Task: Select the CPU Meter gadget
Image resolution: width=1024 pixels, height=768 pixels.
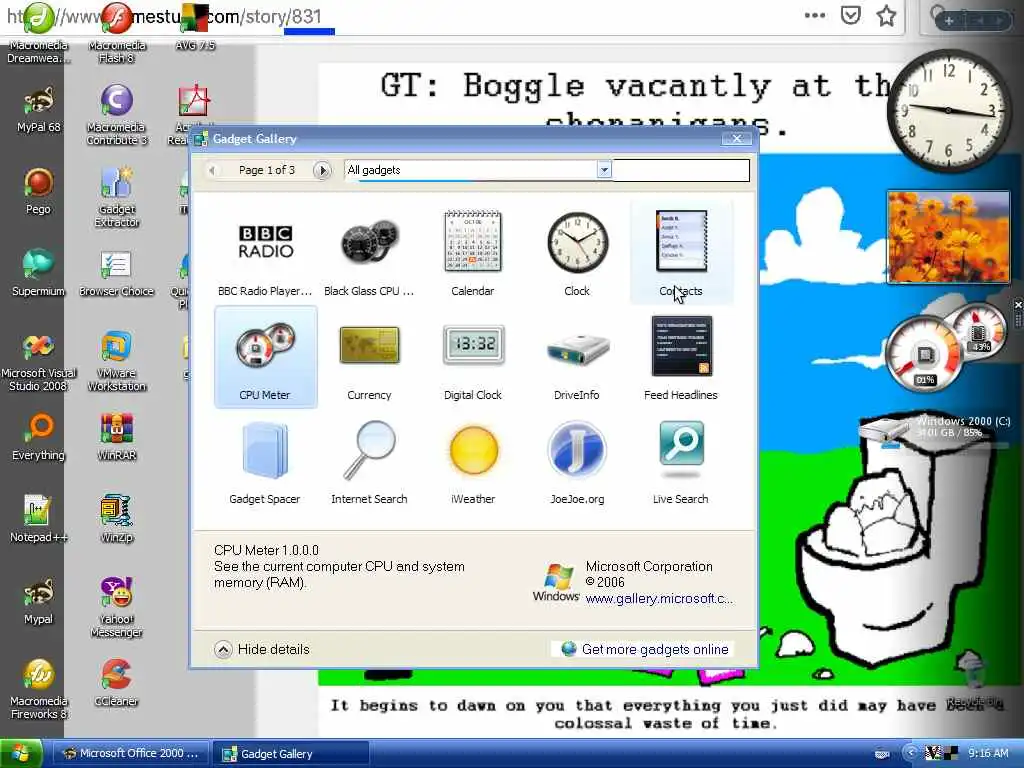Action: click(x=265, y=357)
